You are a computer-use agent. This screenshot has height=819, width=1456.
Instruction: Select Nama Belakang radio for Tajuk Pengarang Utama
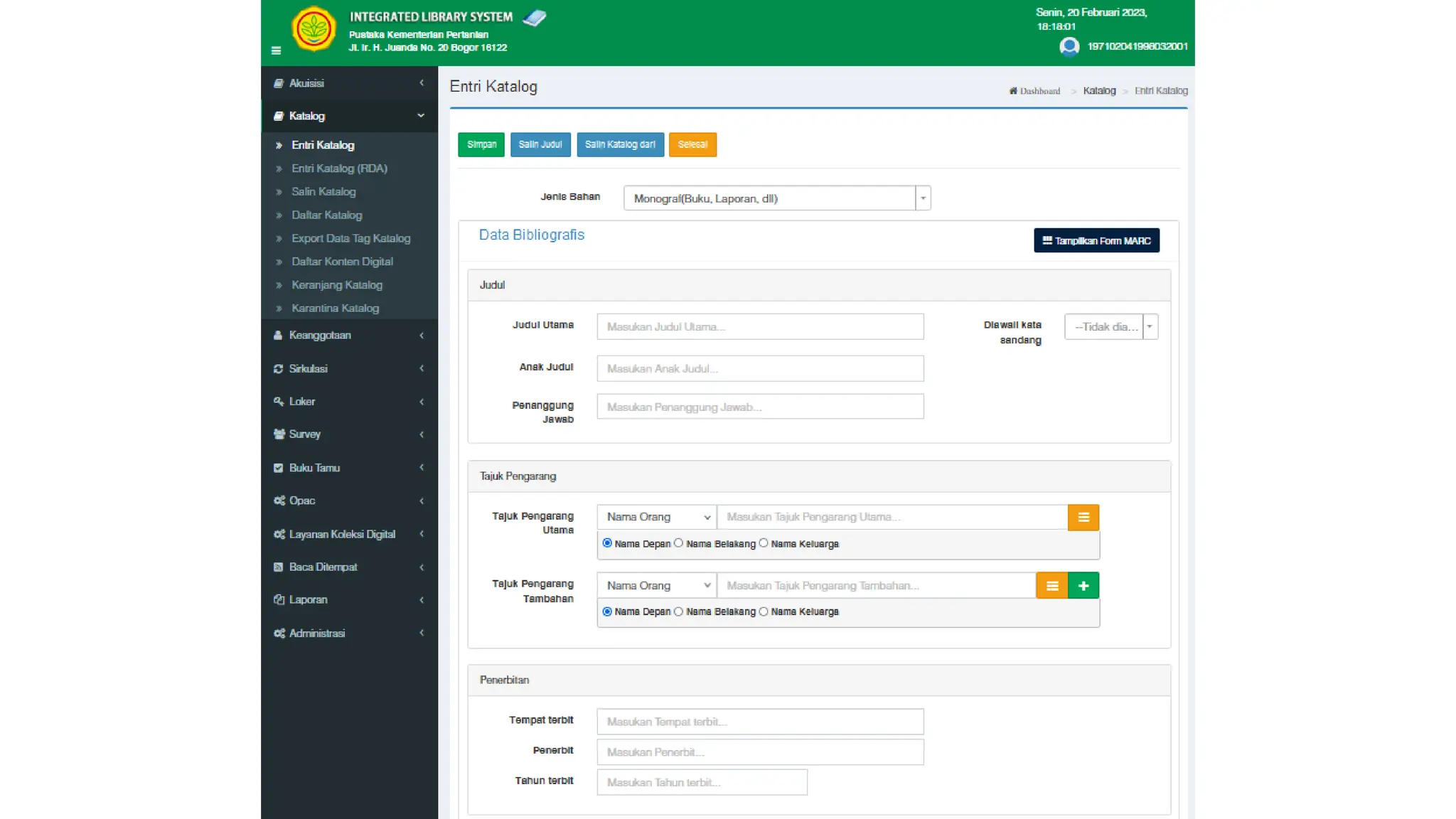coord(678,543)
